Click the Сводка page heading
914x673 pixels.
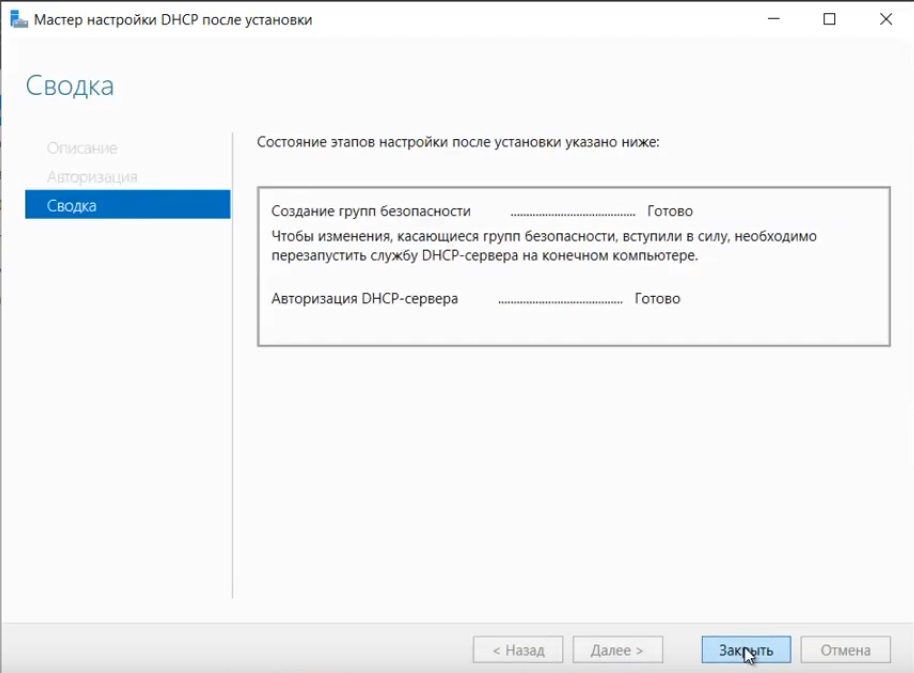coord(70,86)
